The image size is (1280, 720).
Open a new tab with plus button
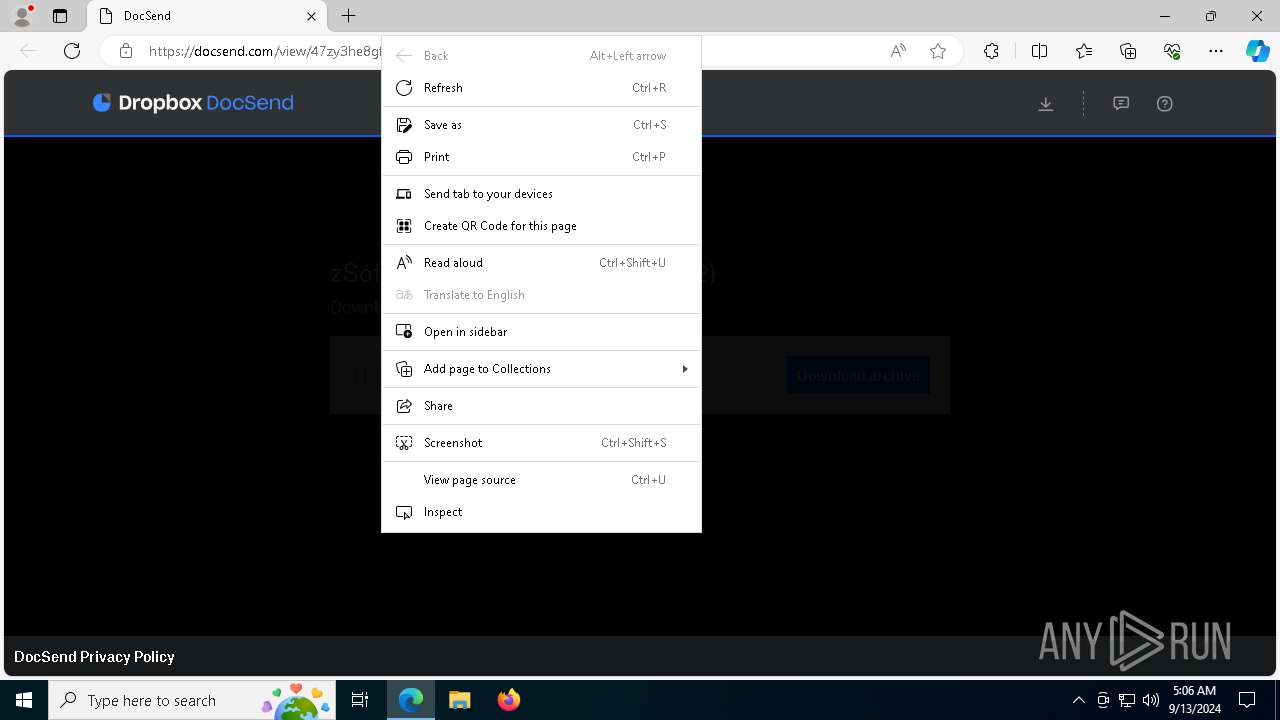tap(348, 16)
